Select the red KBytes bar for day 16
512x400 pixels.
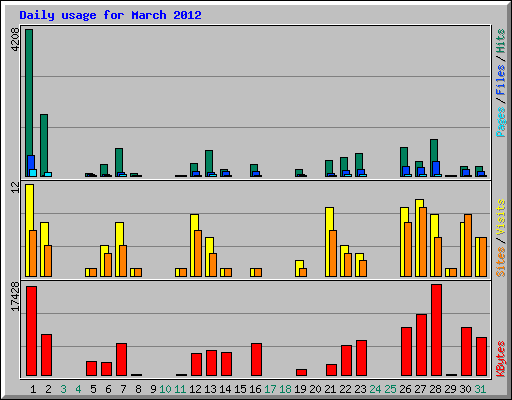(256, 360)
